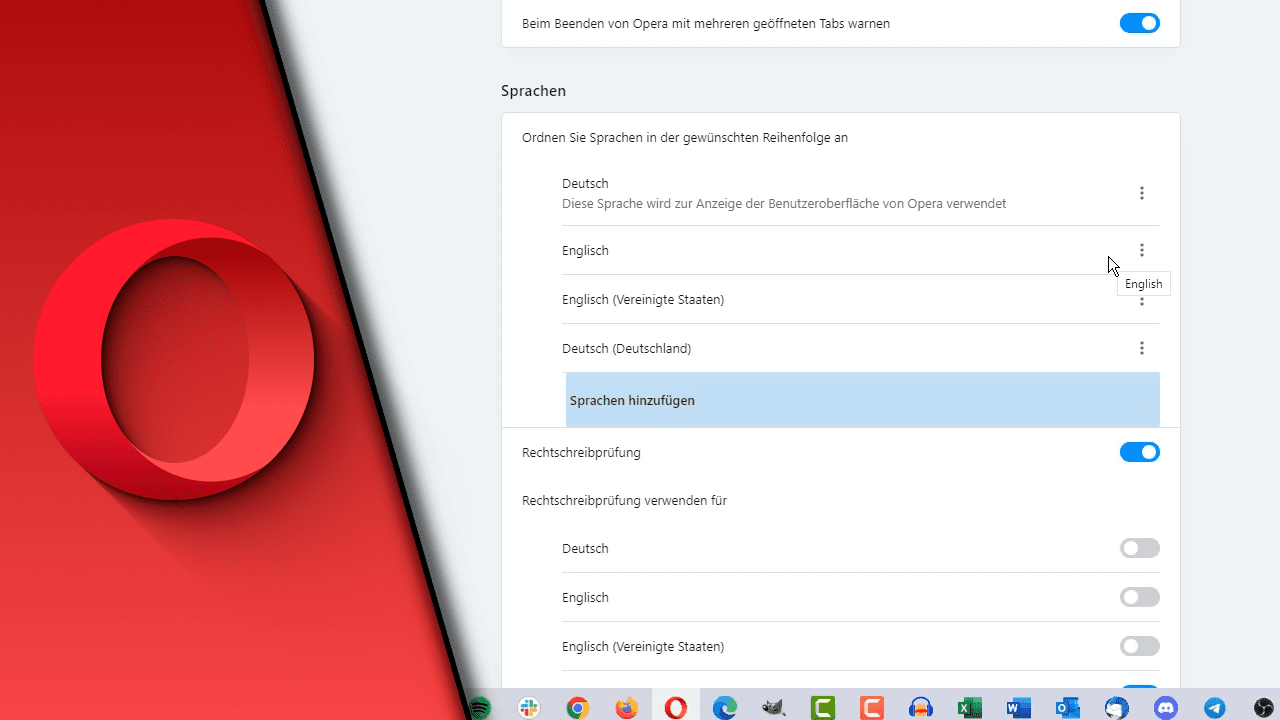Screen dimensions: 1280x720
Task: Open Word from the taskbar
Action: coord(1018,708)
